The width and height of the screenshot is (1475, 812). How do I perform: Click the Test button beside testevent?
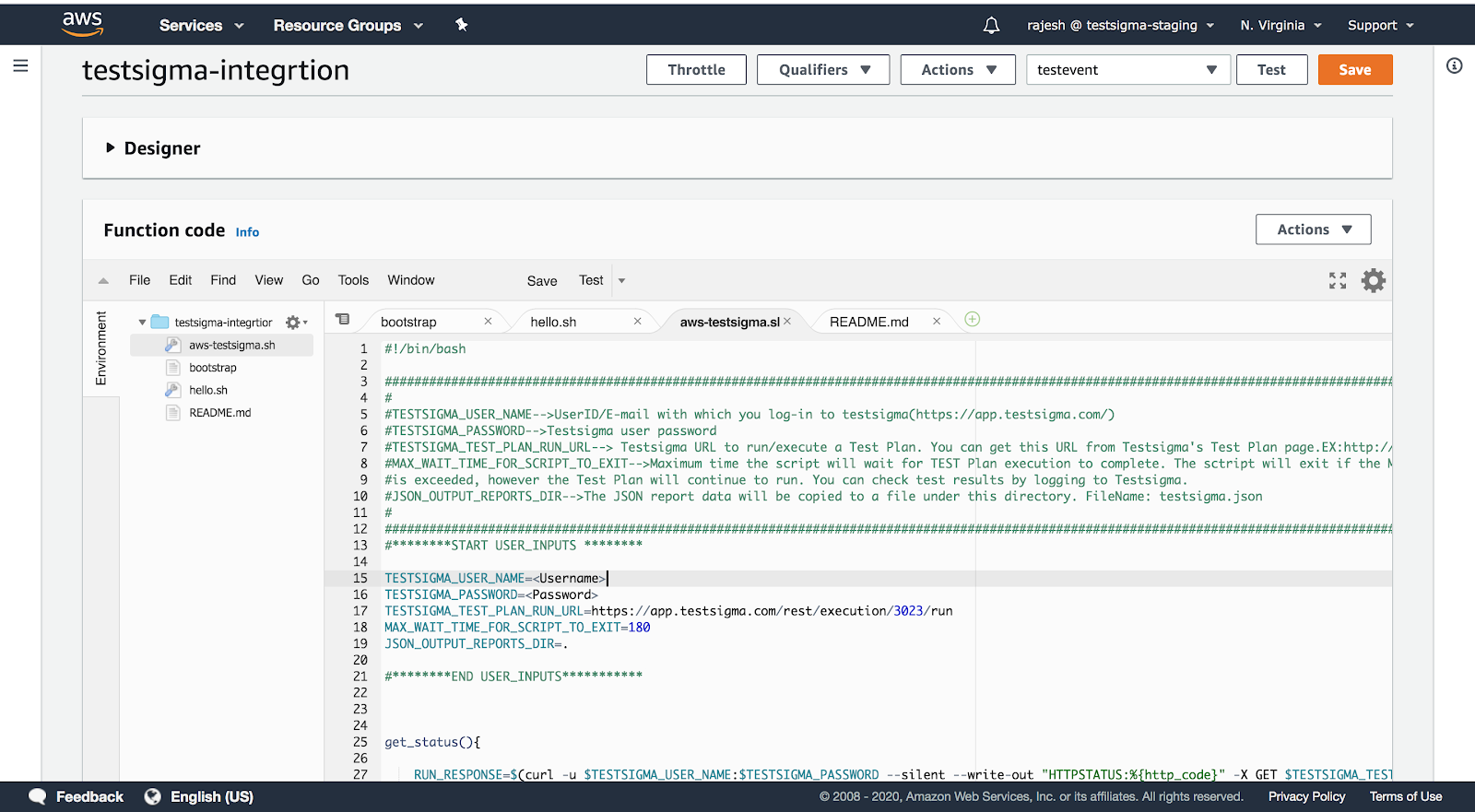[x=1271, y=70]
